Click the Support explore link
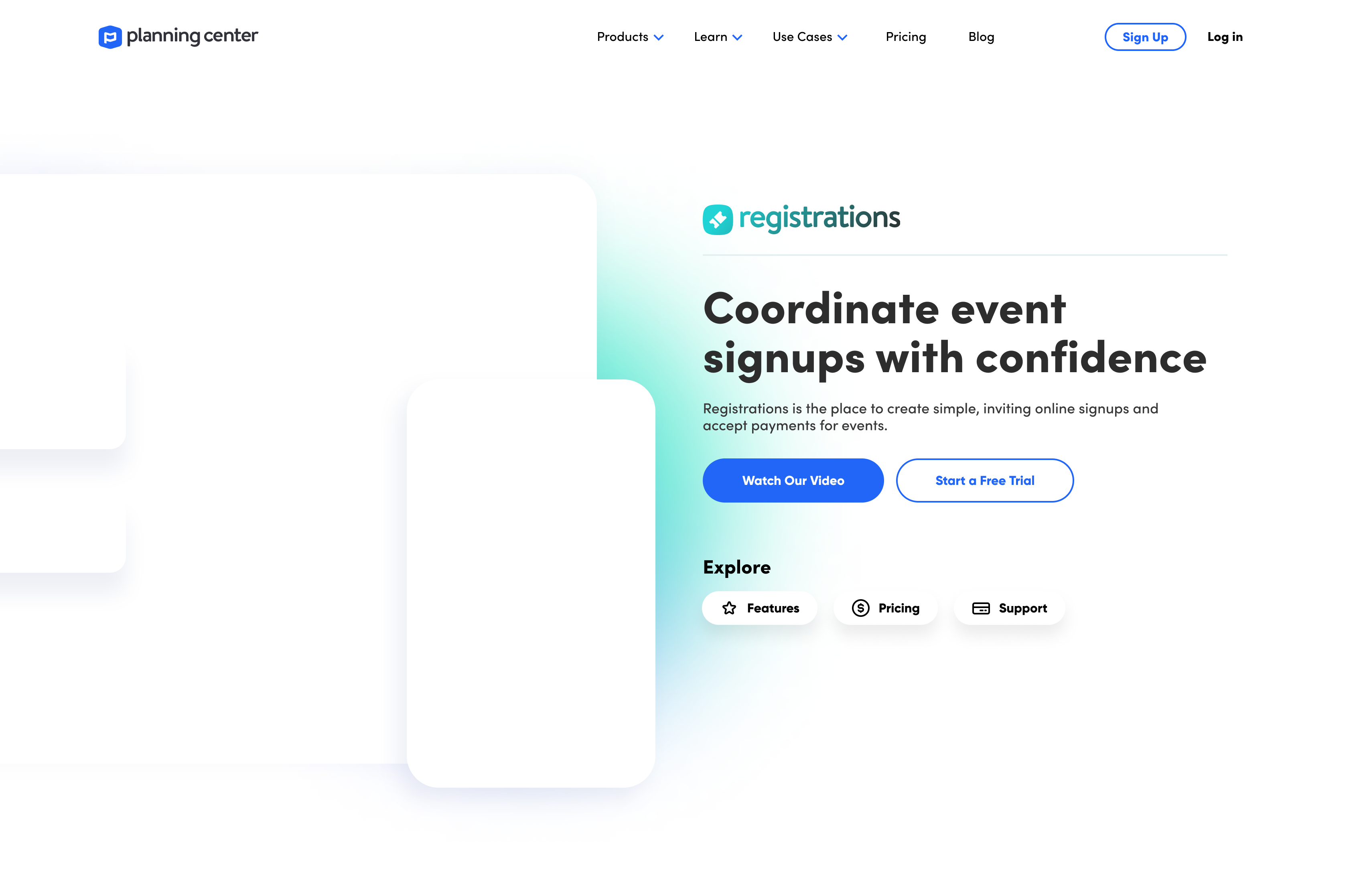Screen dimensions: 1359x896 tap(1008, 607)
